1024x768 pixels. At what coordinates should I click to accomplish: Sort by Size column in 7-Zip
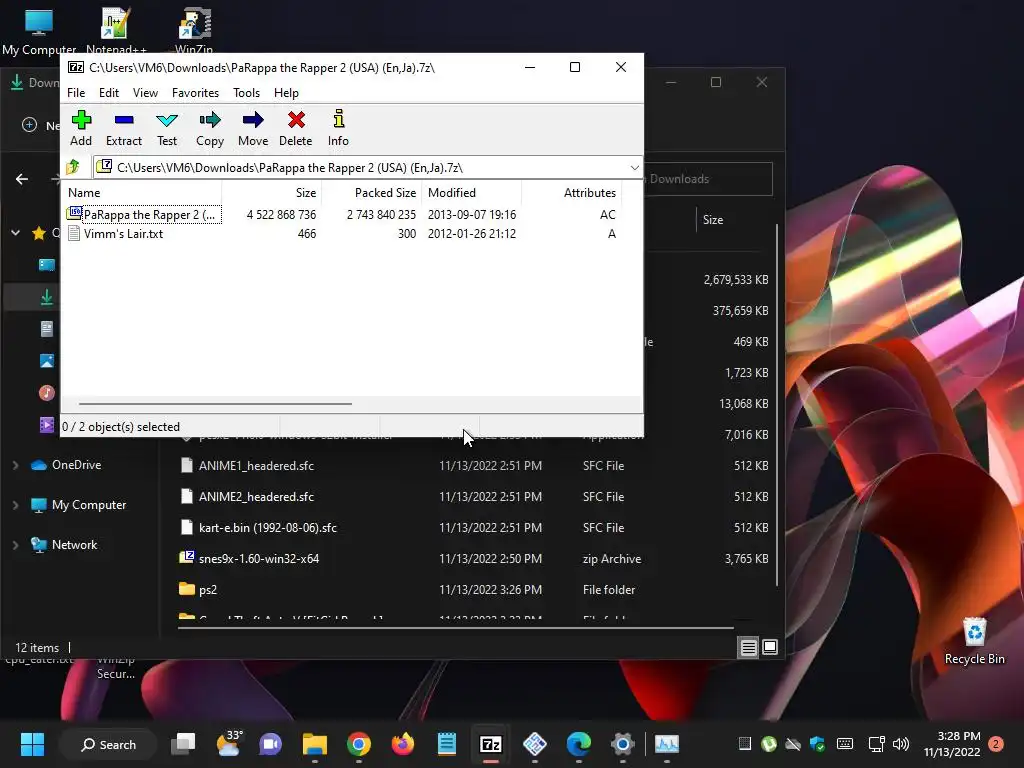tap(271, 193)
